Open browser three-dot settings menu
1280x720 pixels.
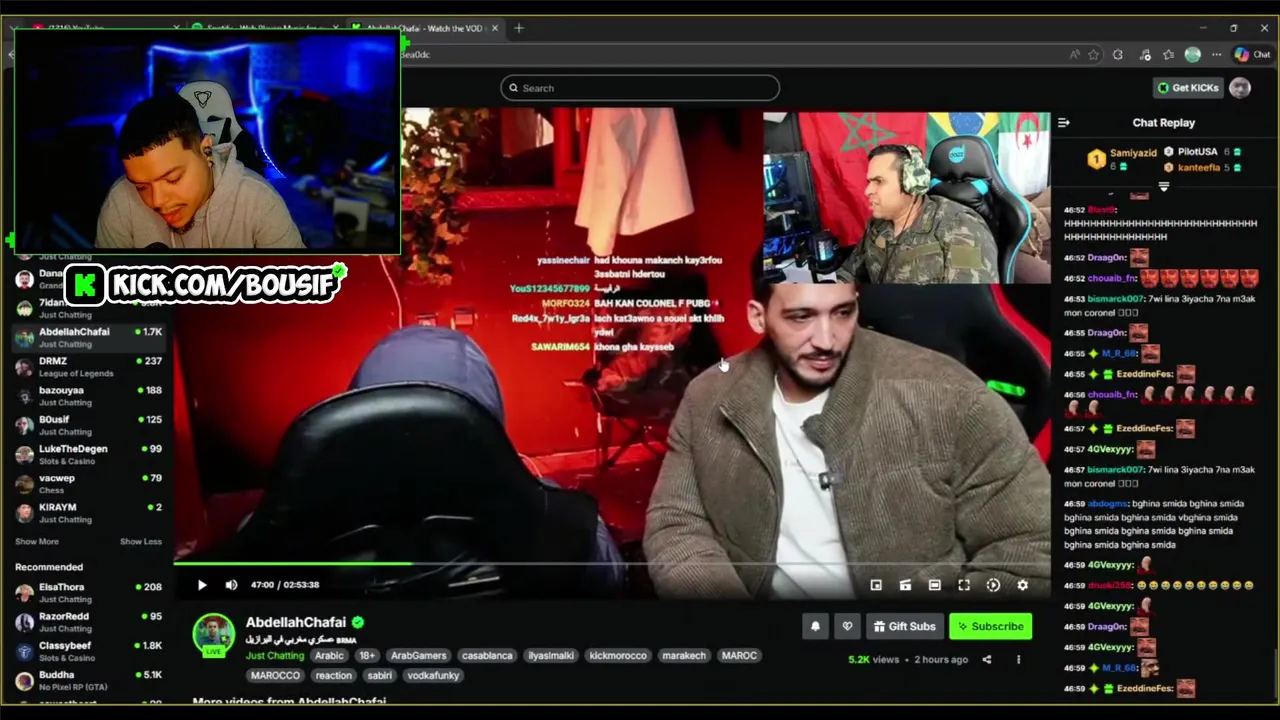click(1216, 55)
